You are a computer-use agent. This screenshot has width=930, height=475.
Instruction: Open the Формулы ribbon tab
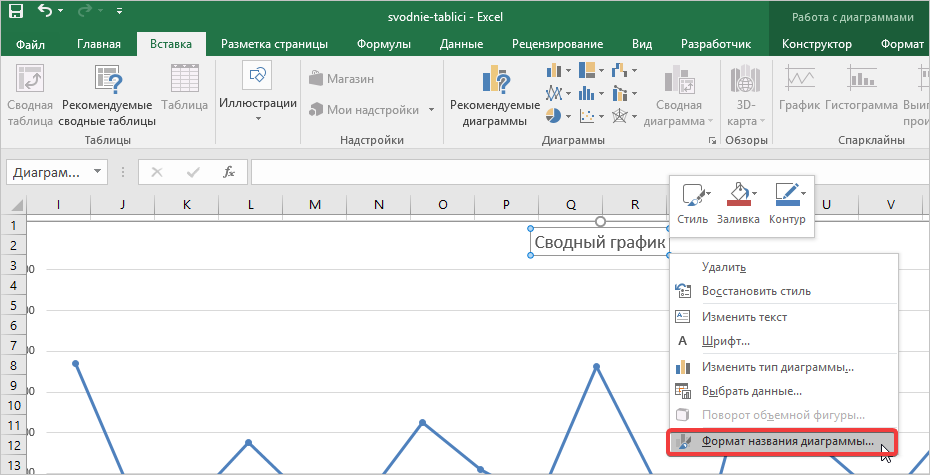tap(385, 44)
